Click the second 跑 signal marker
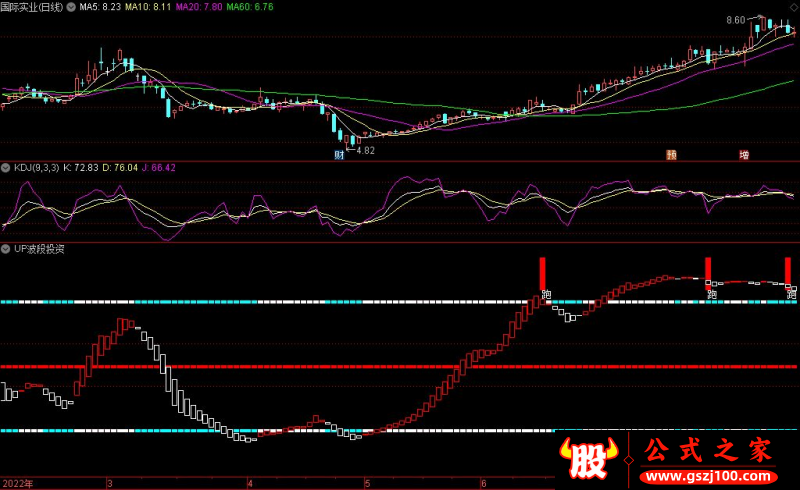 click(x=712, y=294)
